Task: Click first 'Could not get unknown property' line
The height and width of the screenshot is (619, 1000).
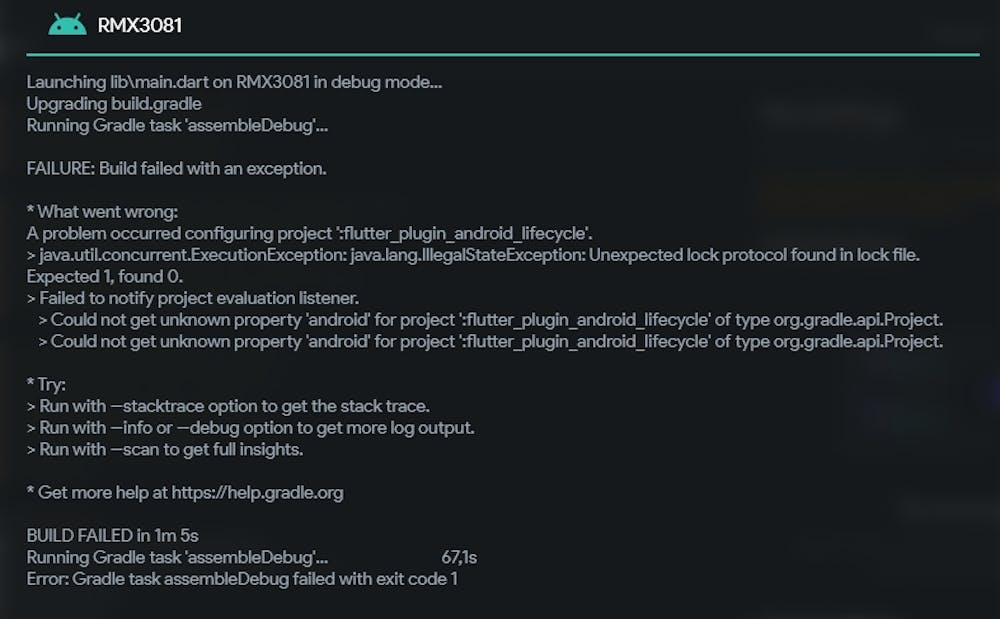Action: click(491, 320)
